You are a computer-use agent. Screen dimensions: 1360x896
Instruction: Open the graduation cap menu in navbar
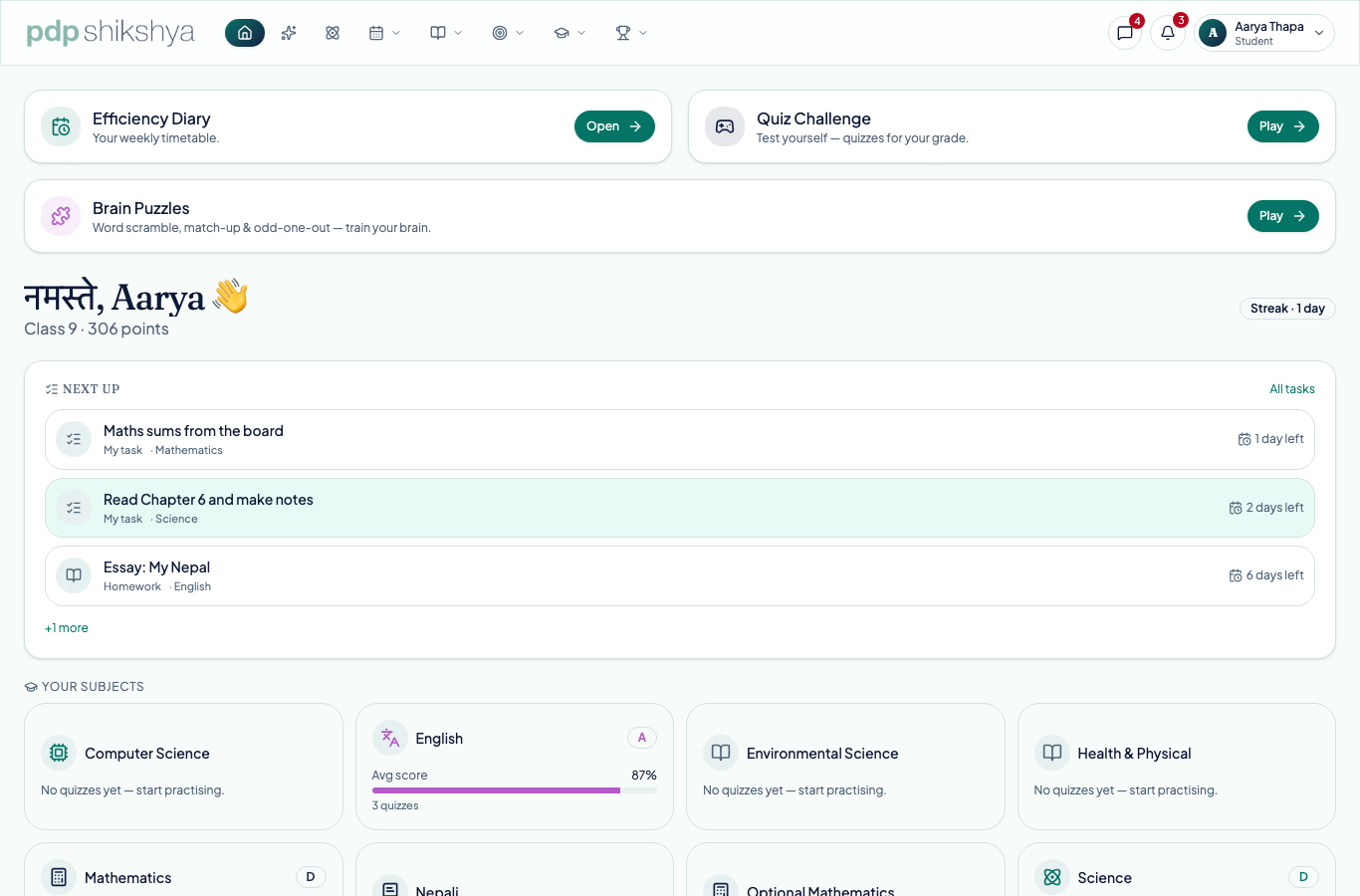pos(569,33)
